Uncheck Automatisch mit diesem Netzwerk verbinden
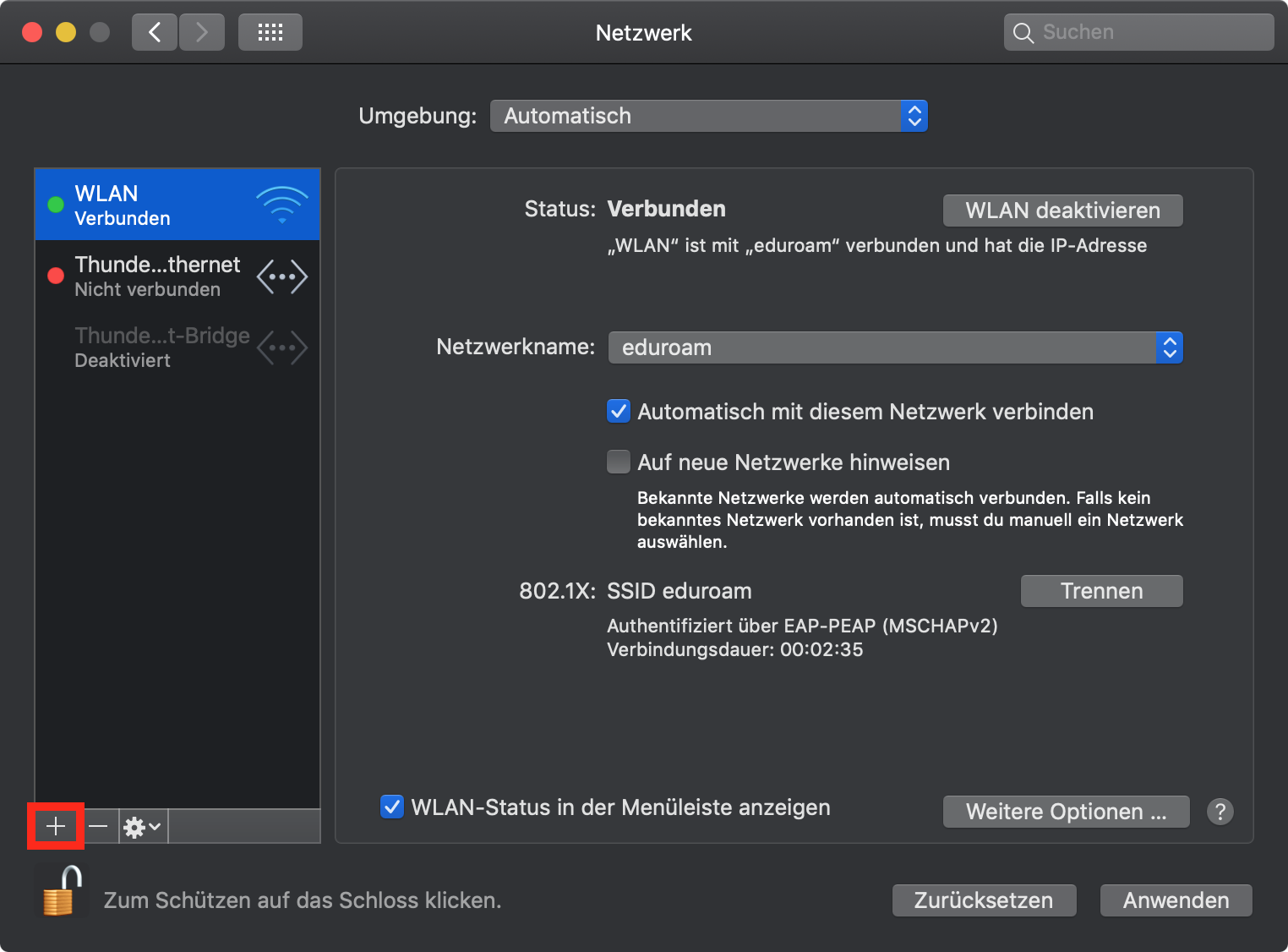The image size is (1288, 952). tap(619, 412)
